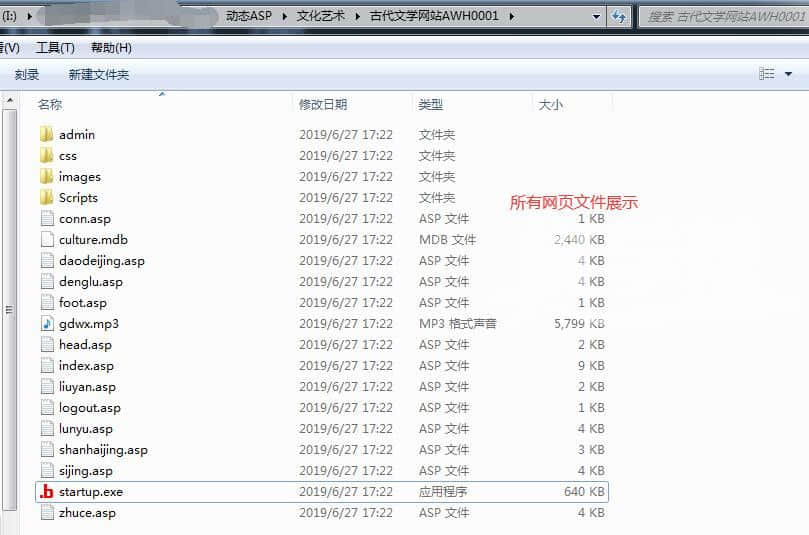Select the admin folder icon
The width and height of the screenshot is (809, 535).
click(46, 134)
